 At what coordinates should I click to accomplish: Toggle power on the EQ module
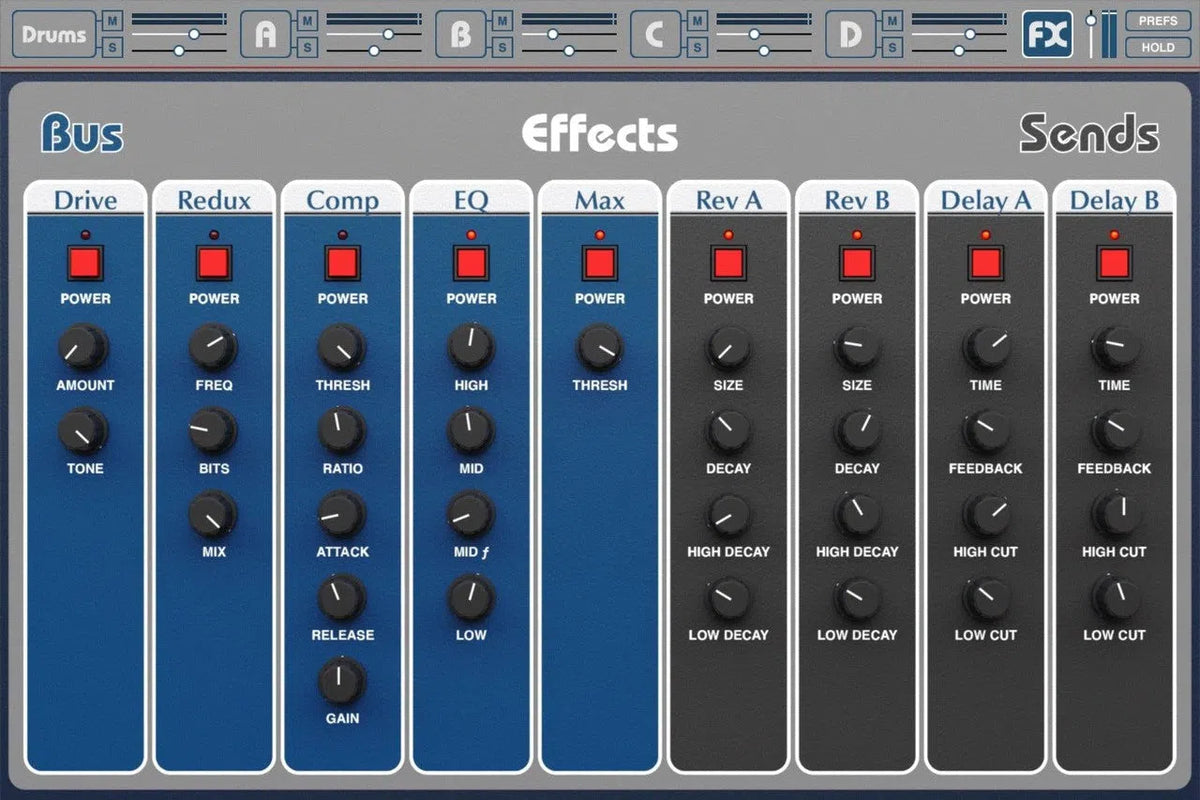(470, 264)
